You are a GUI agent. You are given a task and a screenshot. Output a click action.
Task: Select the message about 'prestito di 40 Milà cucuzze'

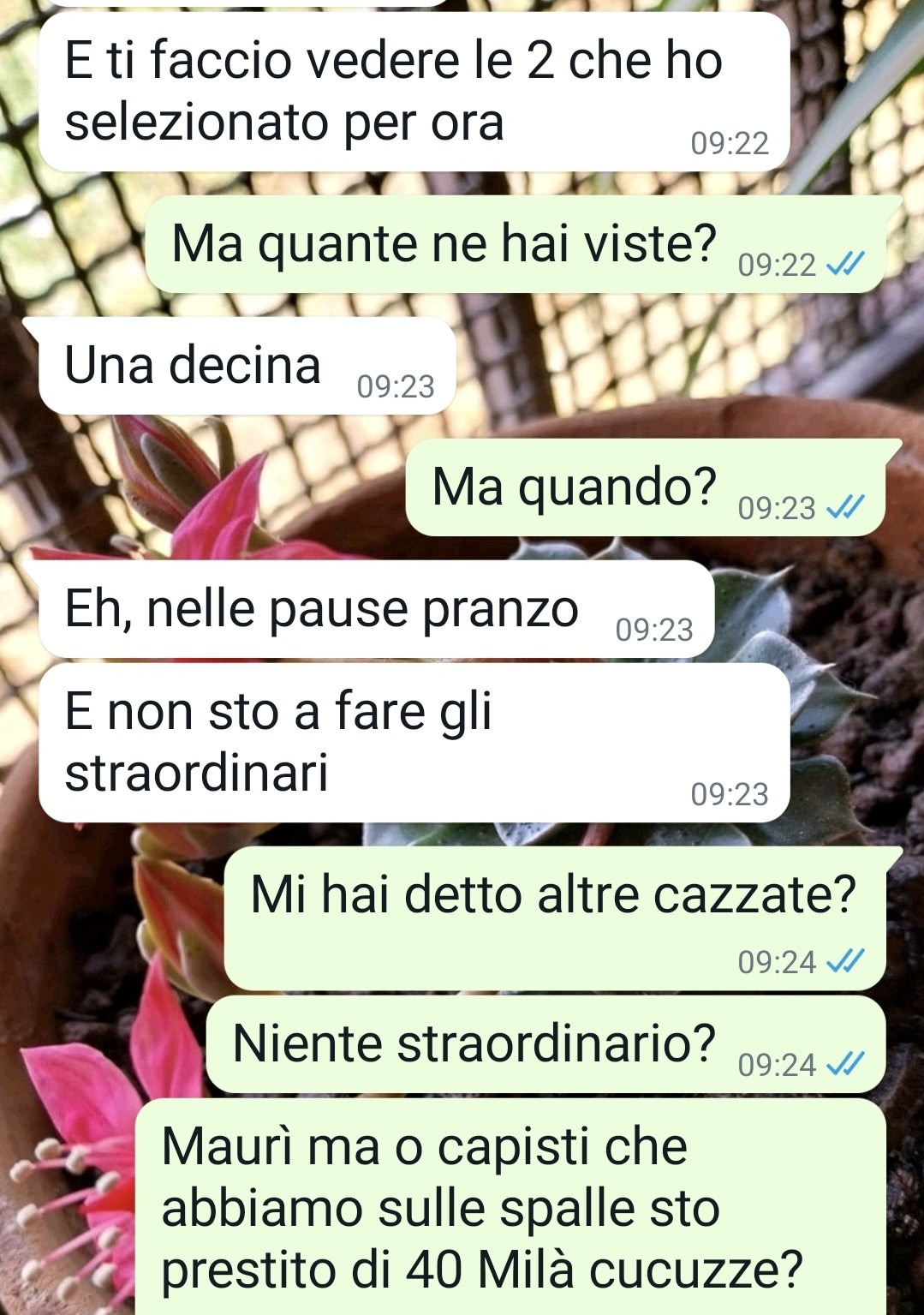[x=510, y=1206]
